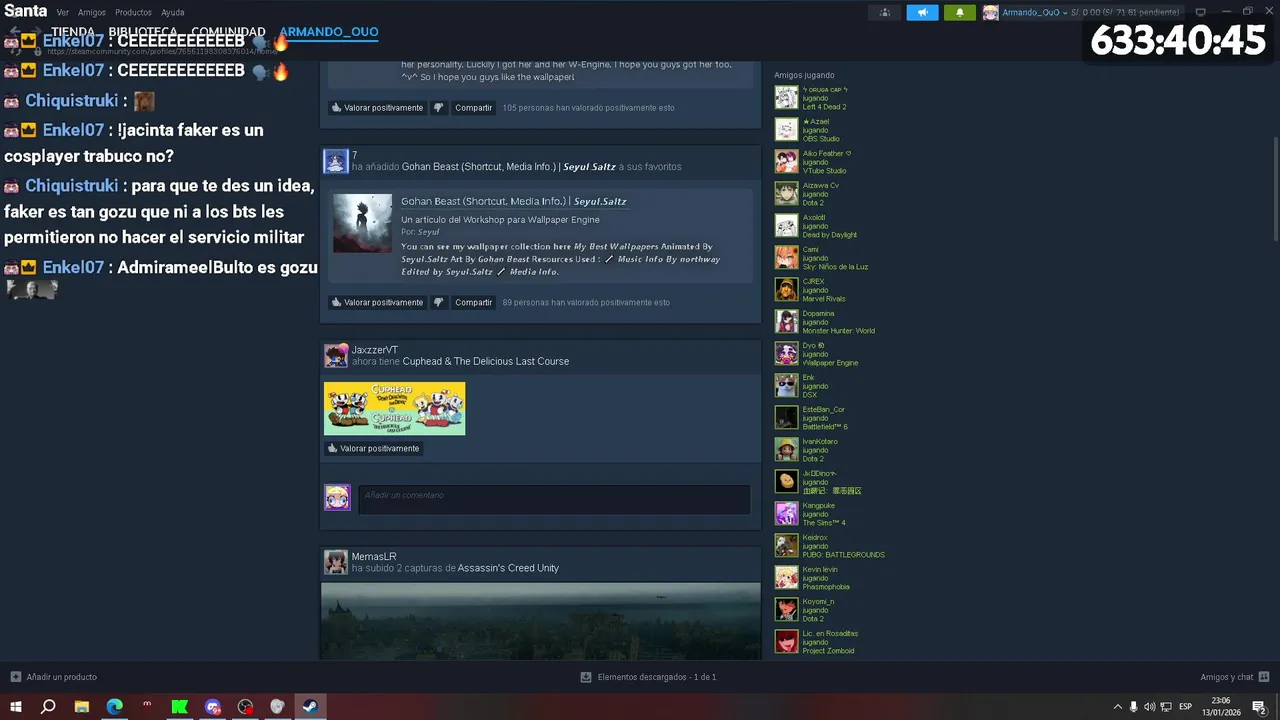Open Aizawa Cv friend playing Dota 2
Image resolution: width=1280 pixels, height=720 pixels.
tap(786, 194)
